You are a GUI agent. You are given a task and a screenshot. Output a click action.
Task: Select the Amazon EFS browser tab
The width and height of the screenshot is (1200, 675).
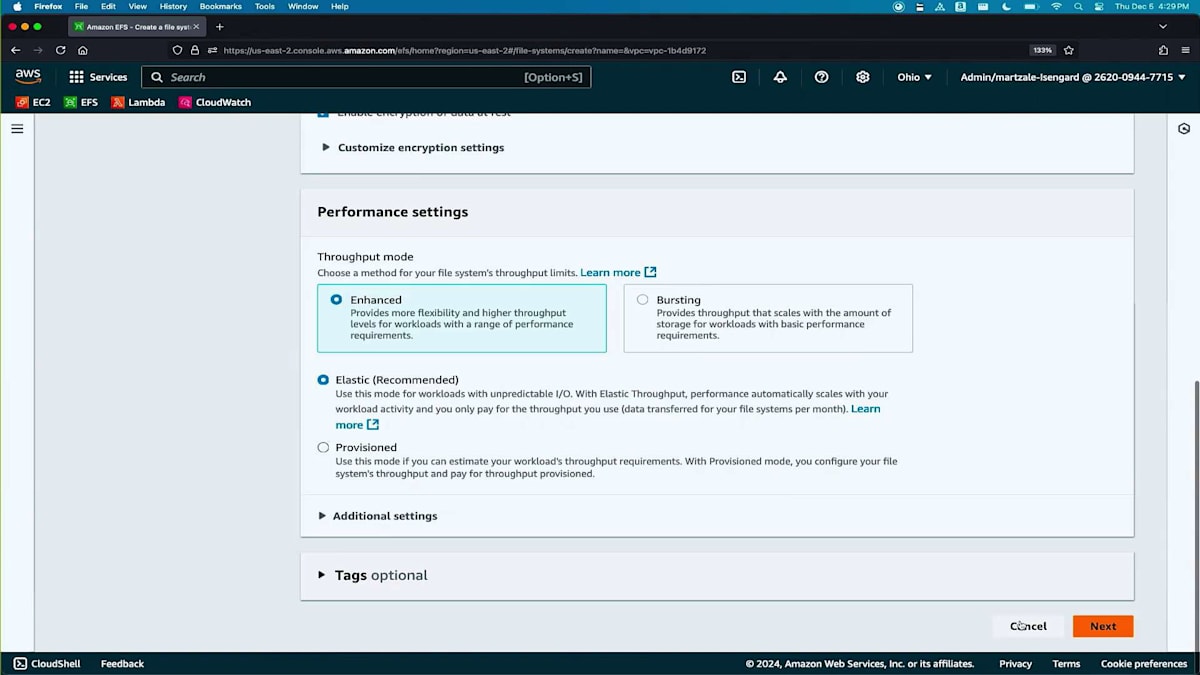tap(136, 26)
